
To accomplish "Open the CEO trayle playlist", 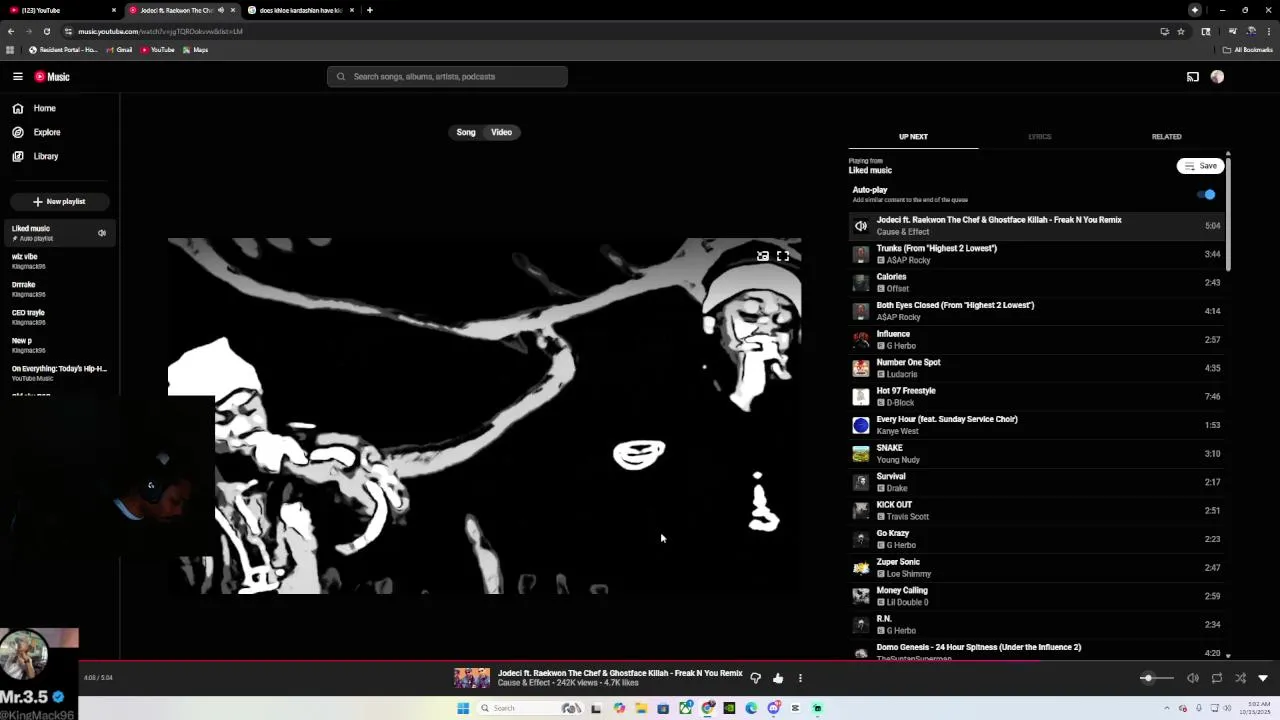I will point(59,317).
